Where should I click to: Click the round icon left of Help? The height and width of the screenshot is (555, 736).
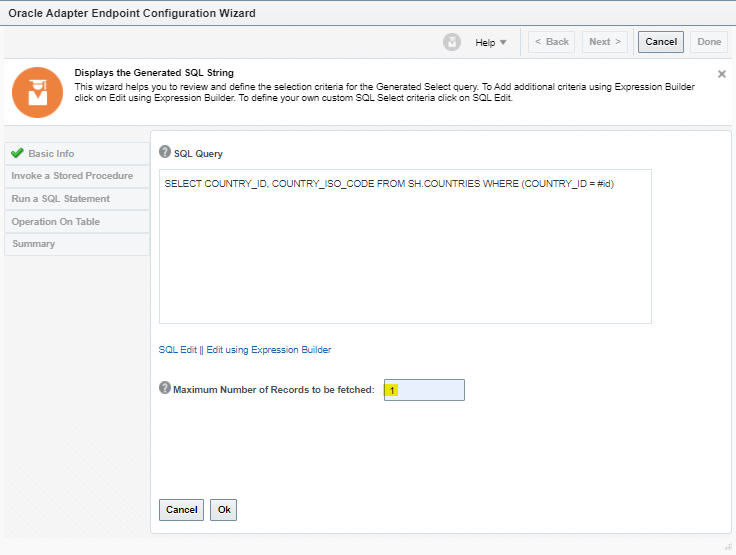[x=452, y=42]
